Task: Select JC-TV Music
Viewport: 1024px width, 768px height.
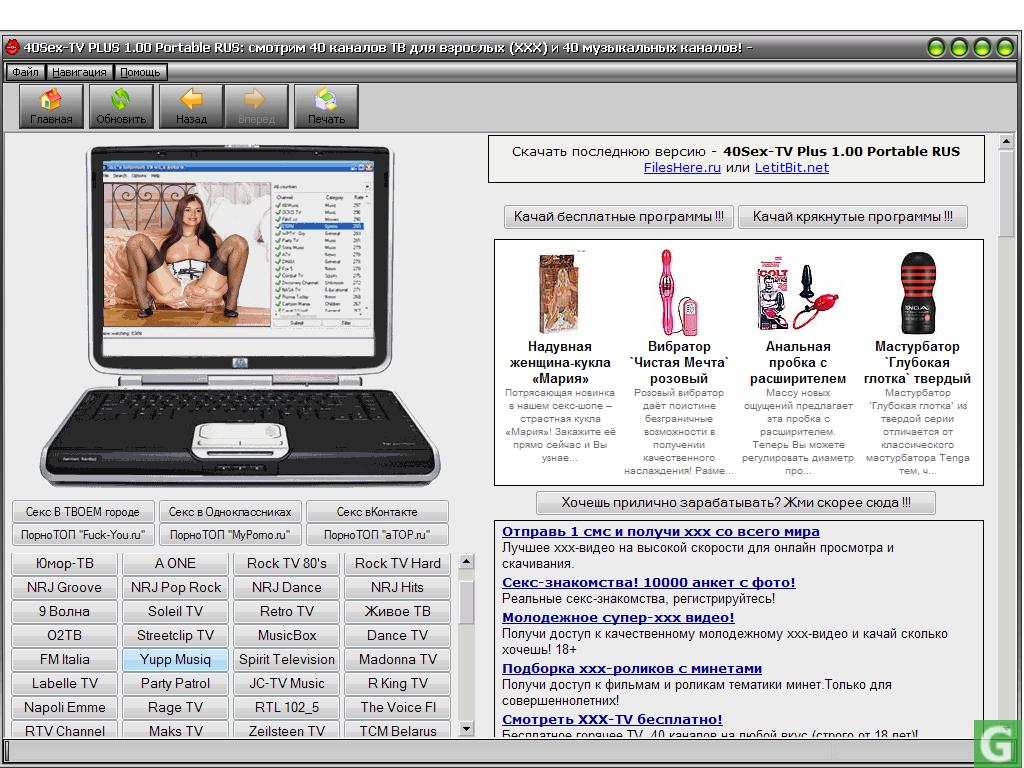Action: coord(287,684)
